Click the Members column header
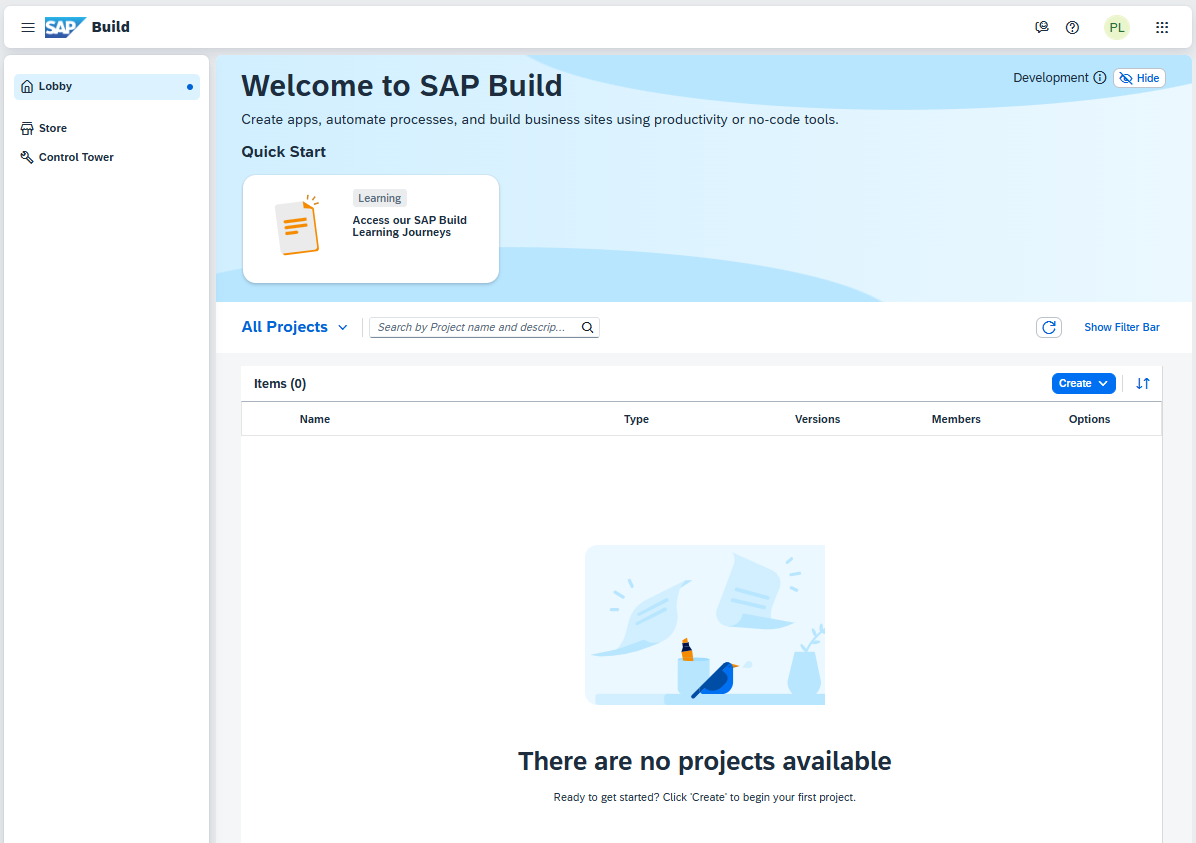 (956, 420)
